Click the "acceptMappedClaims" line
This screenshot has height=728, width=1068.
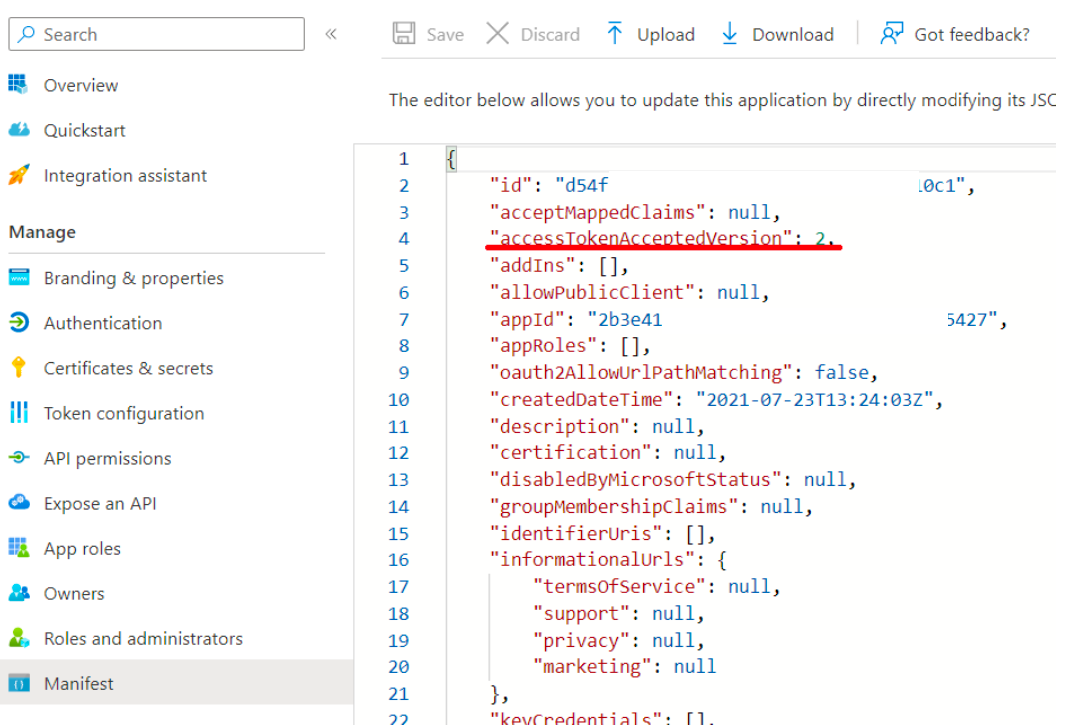[x=635, y=212]
